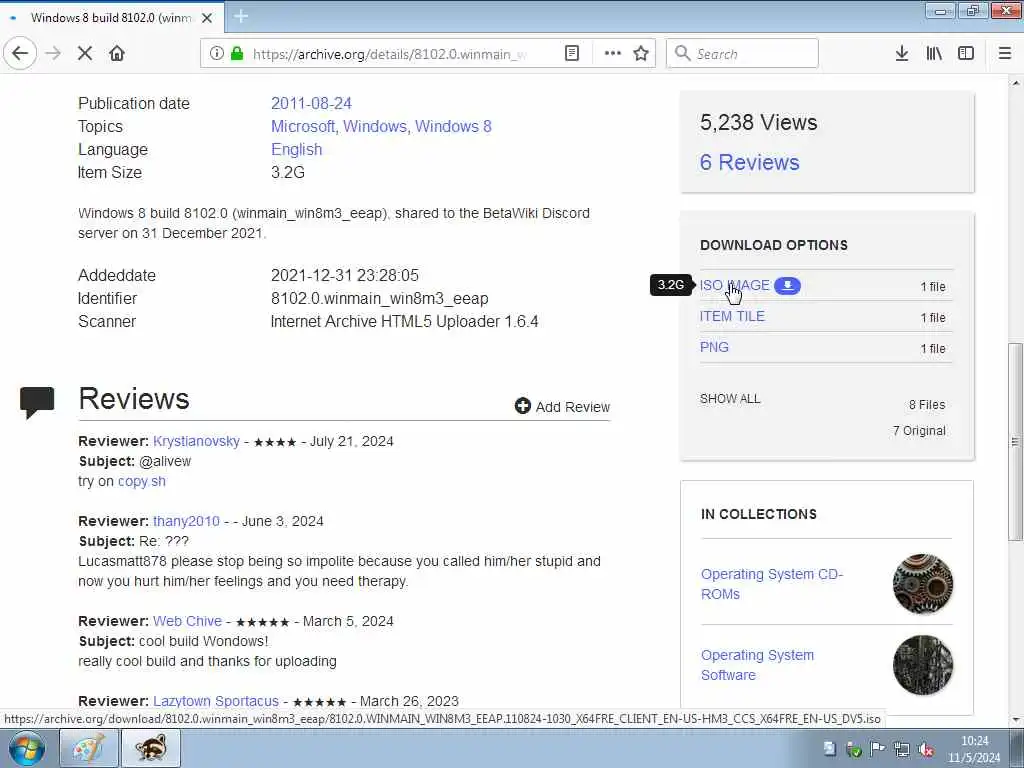Open the Firefox hamburger menu
This screenshot has width=1024, height=768.
pyautogui.click(x=1005, y=54)
